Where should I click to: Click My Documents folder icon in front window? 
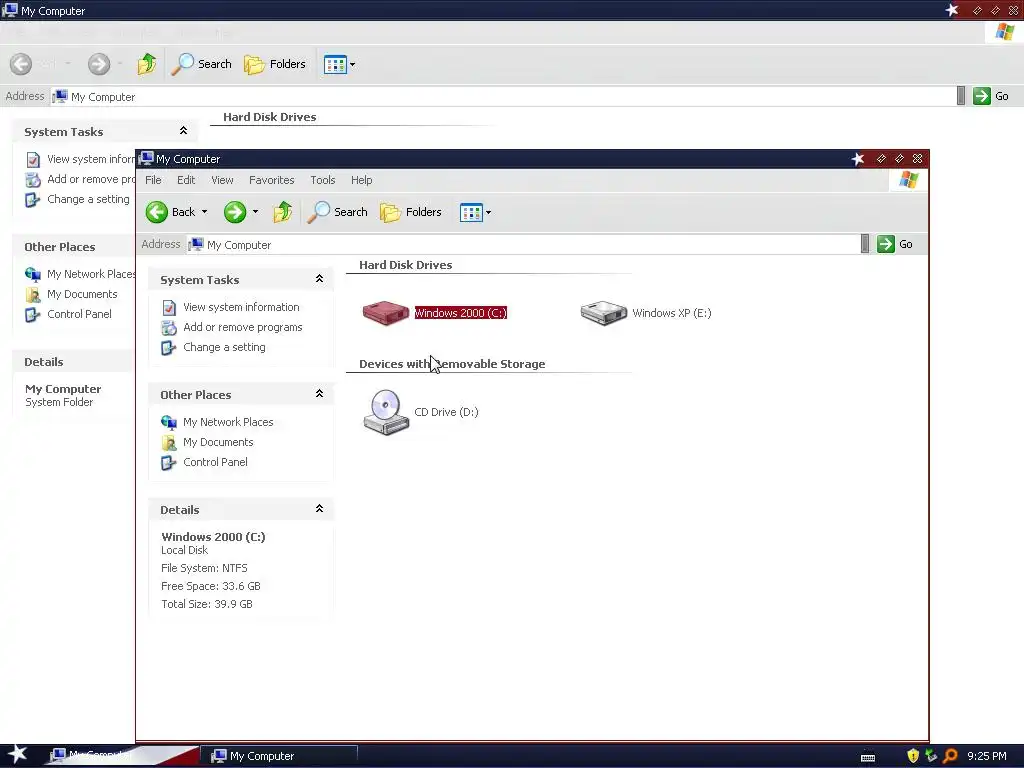(x=169, y=443)
